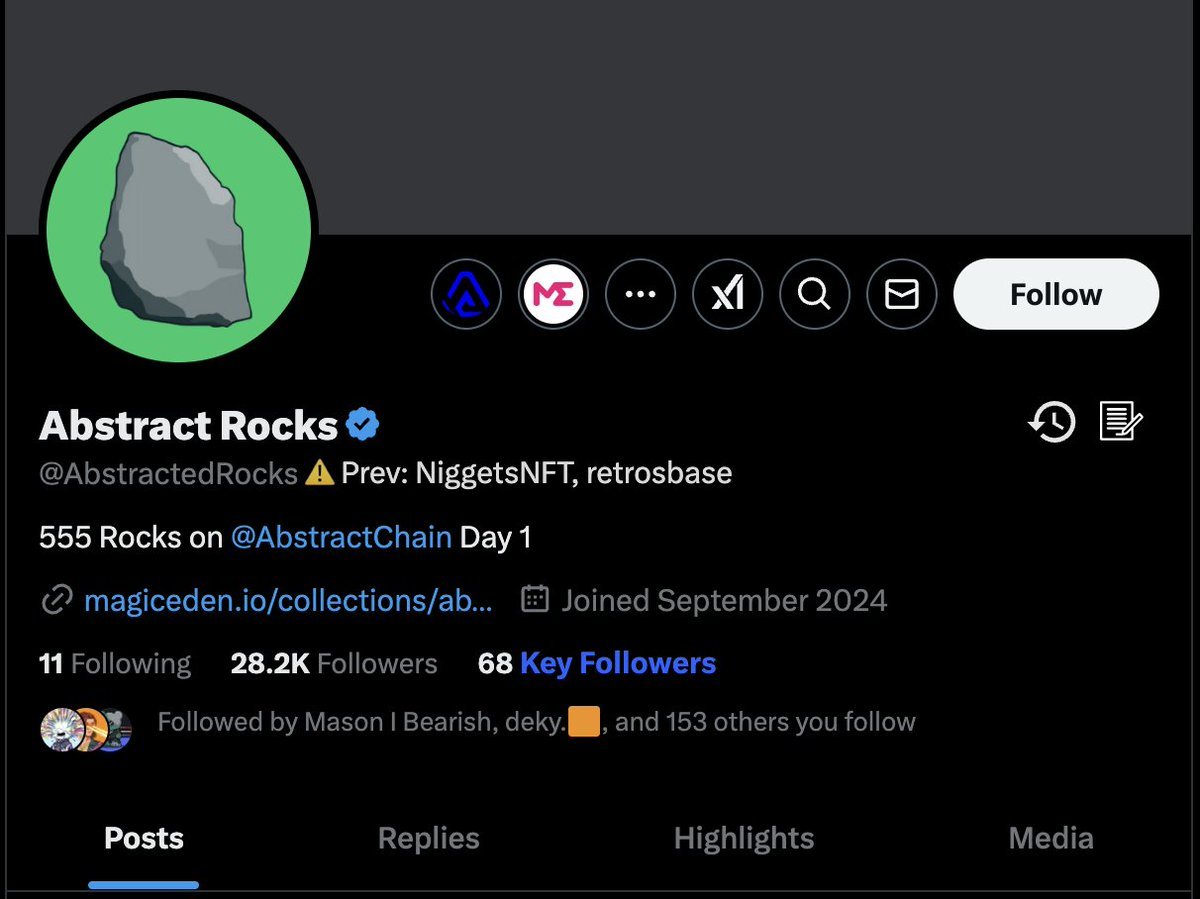1200x899 pixels.
Task: Open the username history clock icon
Action: tap(1052, 422)
